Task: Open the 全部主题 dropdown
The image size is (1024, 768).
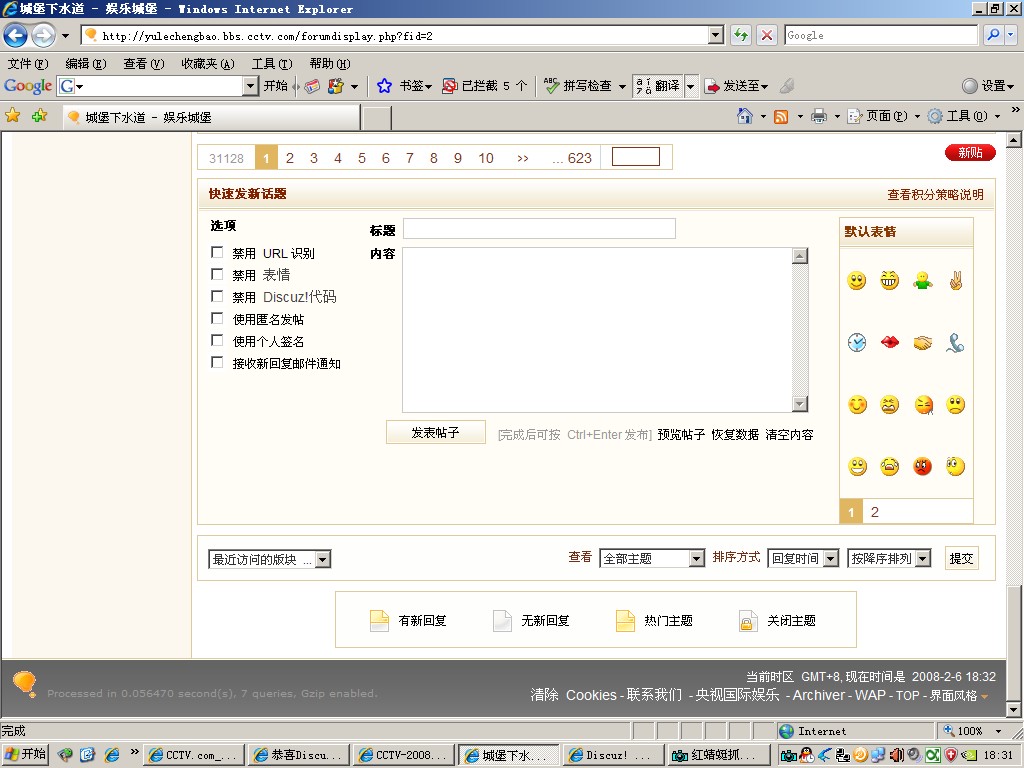Action: point(652,559)
